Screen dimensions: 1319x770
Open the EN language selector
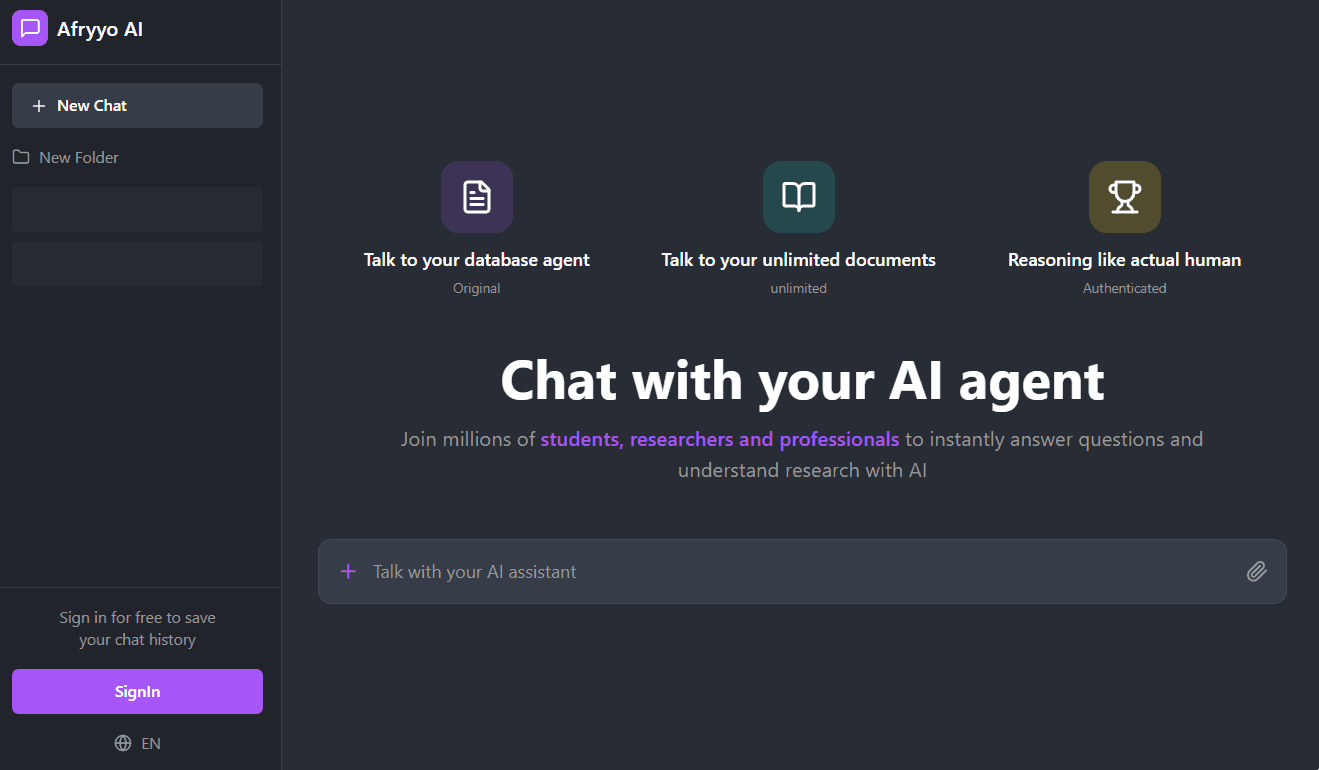click(151, 743)
